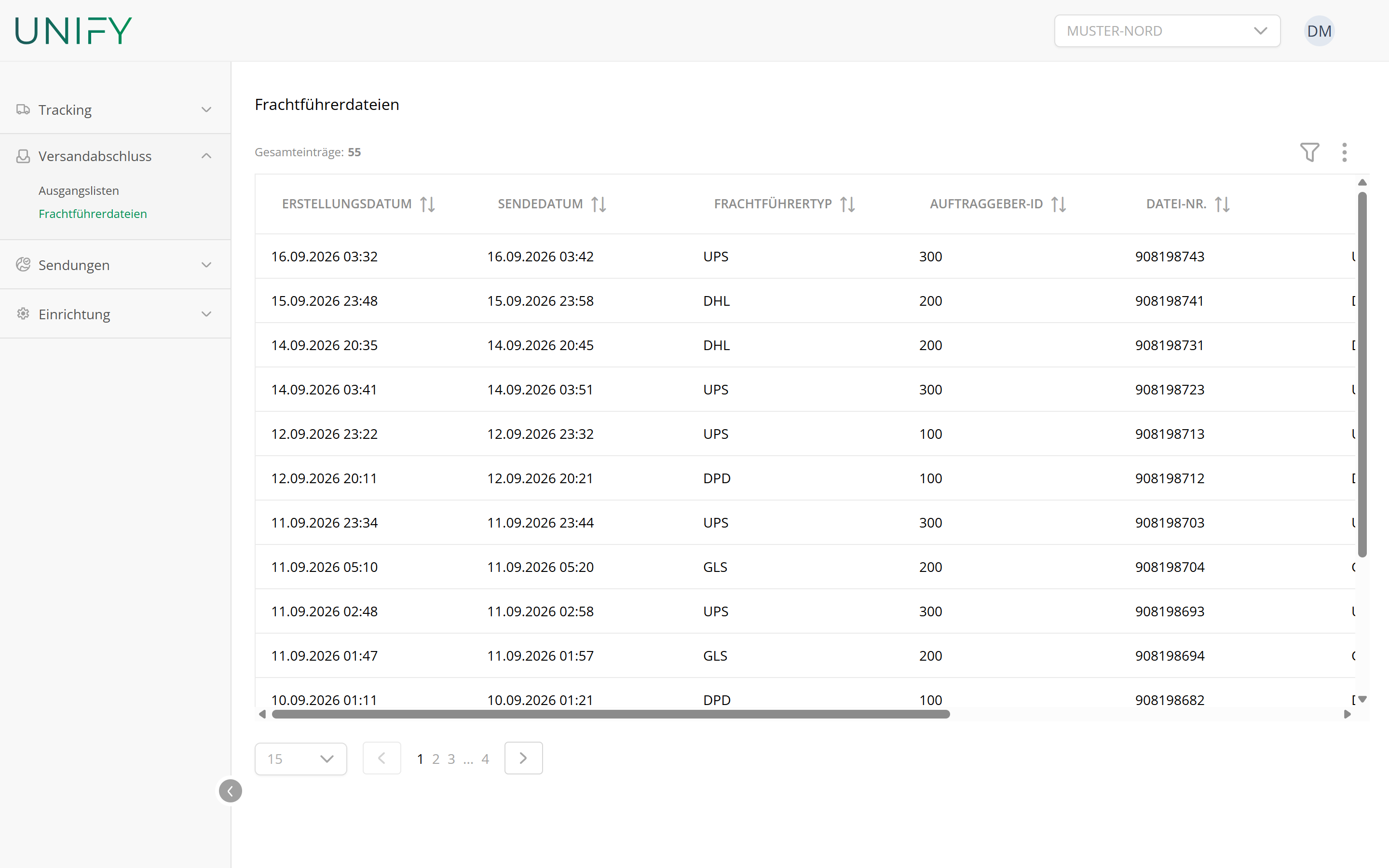Collapse the sidebar with round arrow button

tap(230, 791)
